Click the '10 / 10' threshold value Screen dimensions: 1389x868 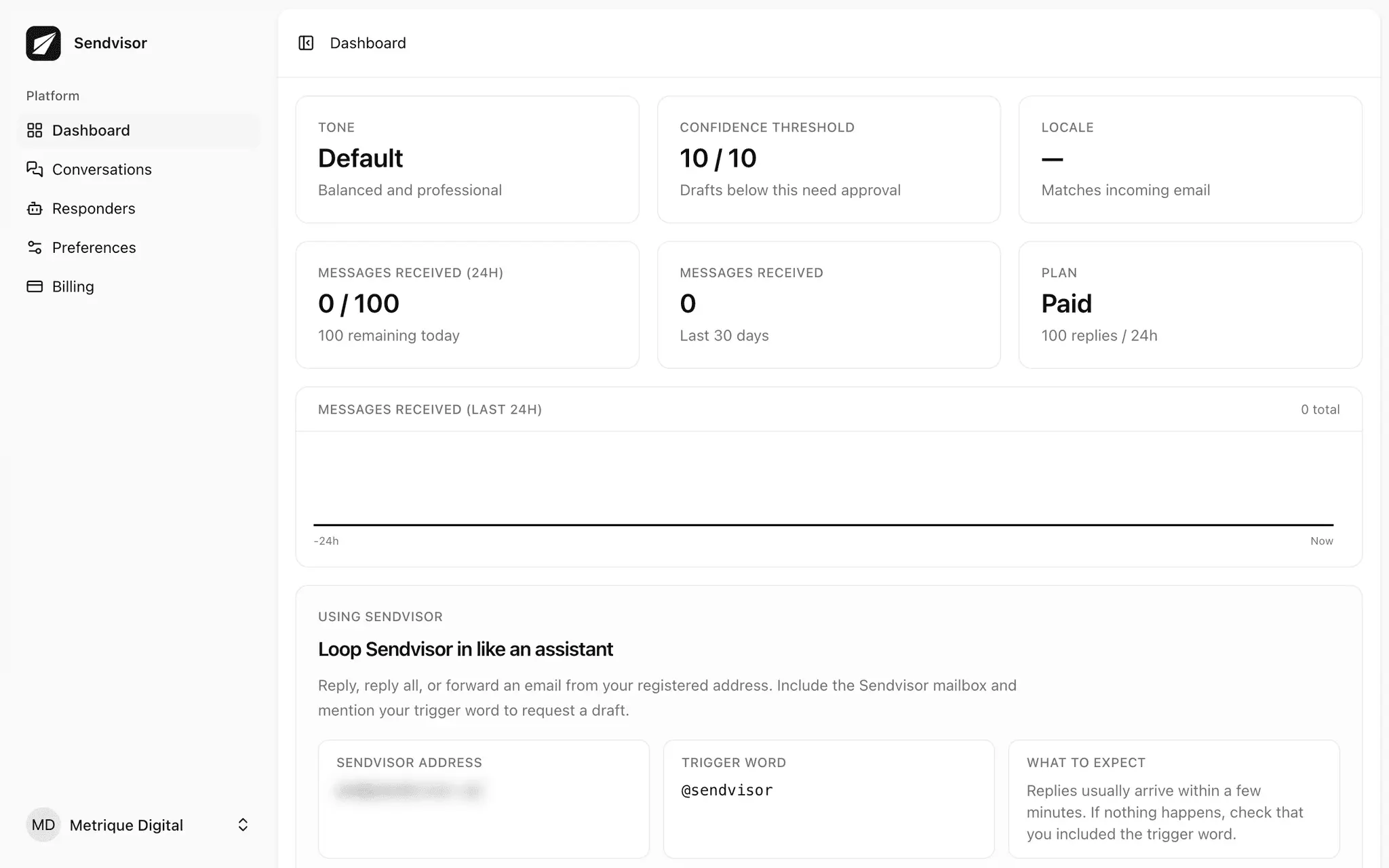718,159
